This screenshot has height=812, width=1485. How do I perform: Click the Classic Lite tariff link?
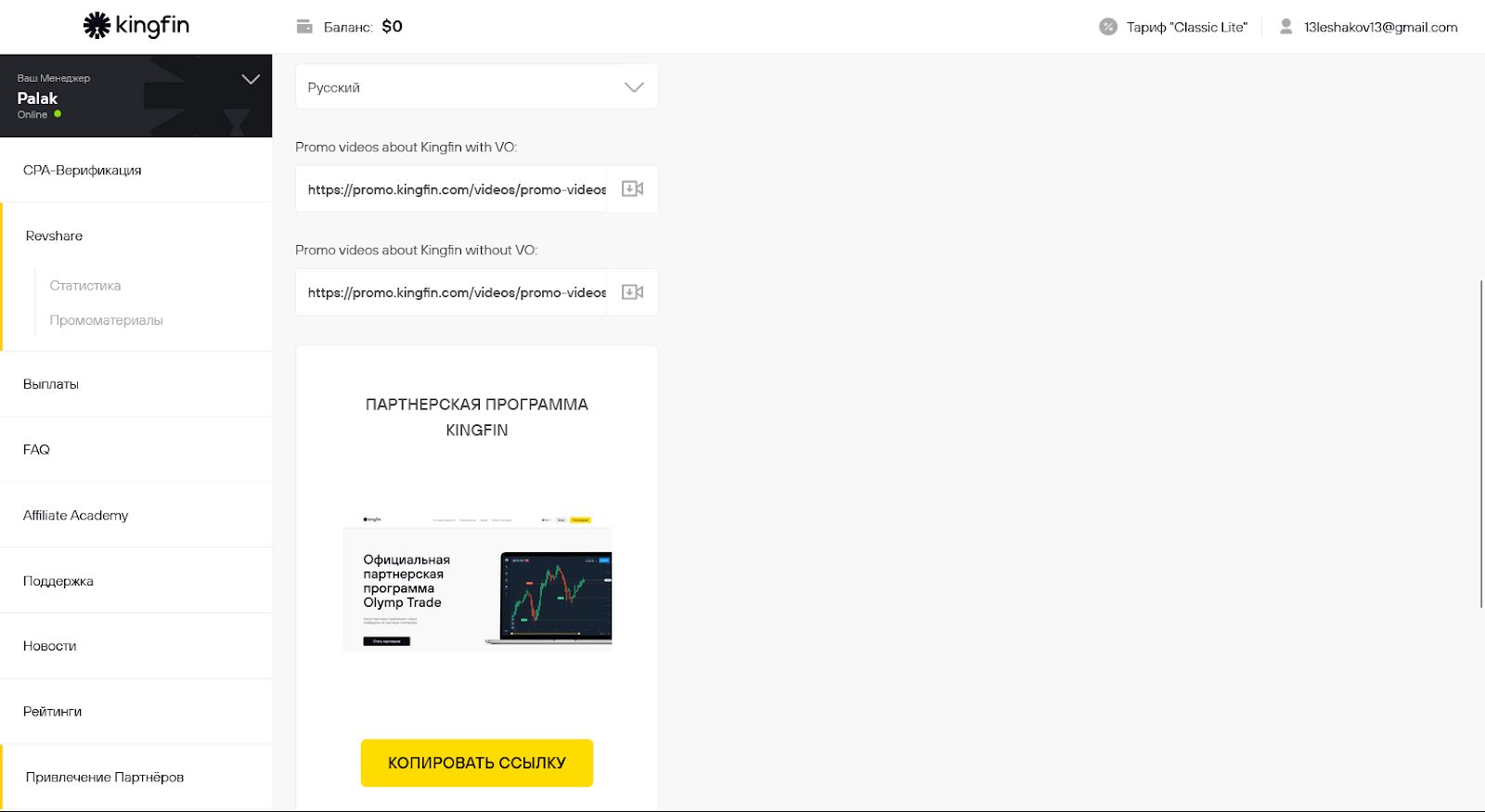[1187, 27]
